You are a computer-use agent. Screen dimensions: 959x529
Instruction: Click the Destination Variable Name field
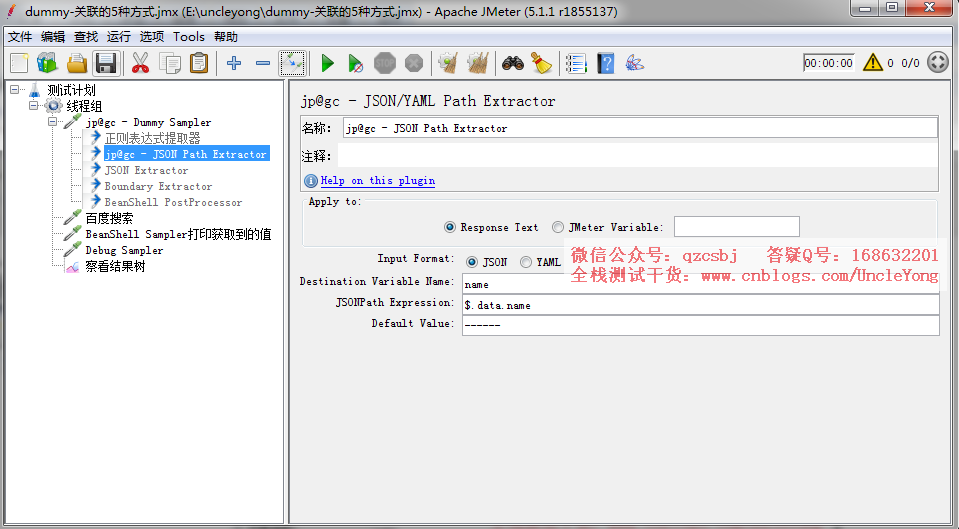(x=700, y=284)
